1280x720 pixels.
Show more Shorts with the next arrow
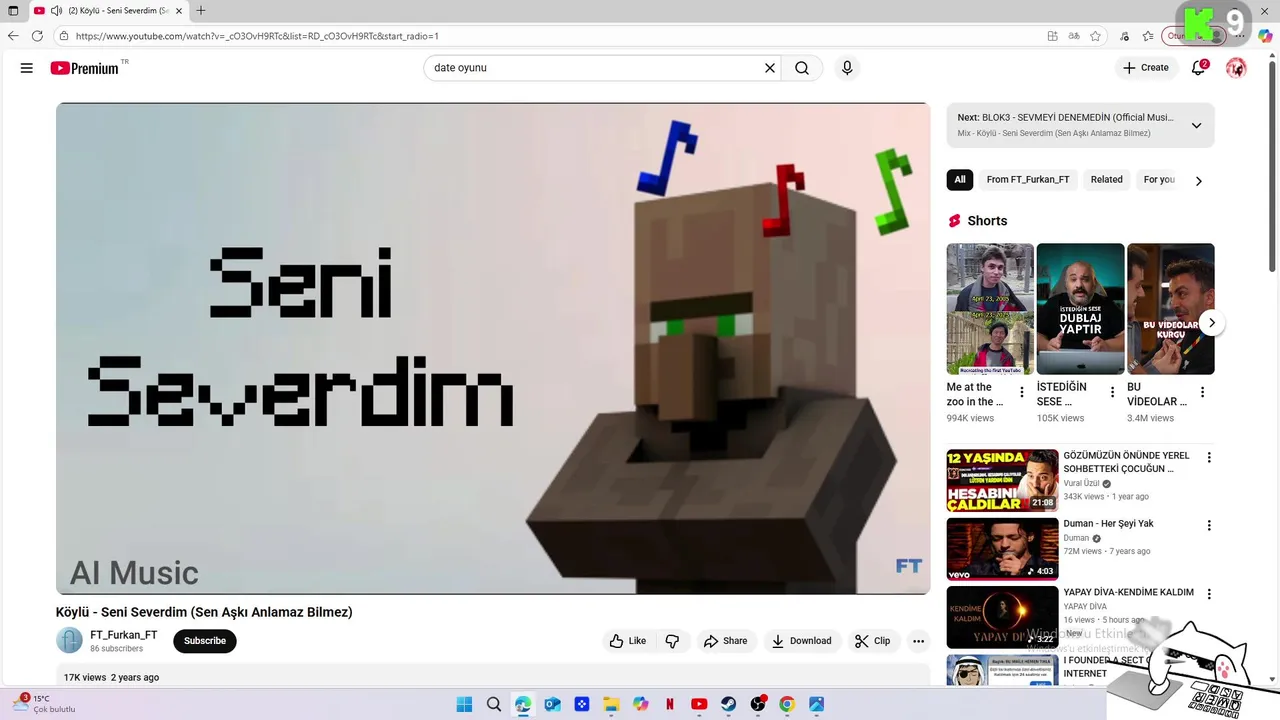1211,323
